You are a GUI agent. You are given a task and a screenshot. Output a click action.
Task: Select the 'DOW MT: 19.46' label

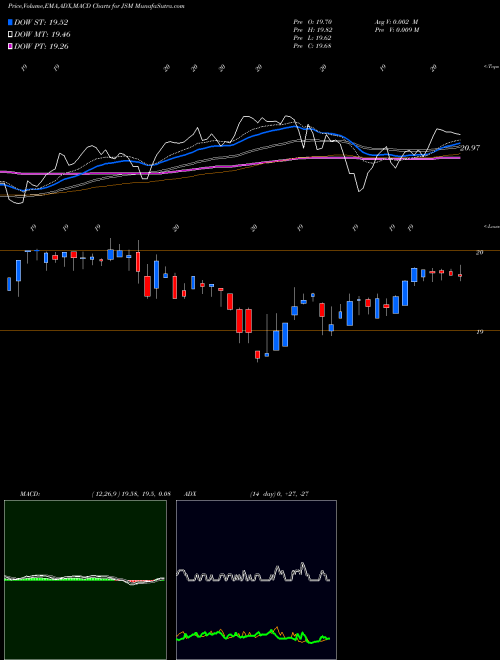point(43,35)
